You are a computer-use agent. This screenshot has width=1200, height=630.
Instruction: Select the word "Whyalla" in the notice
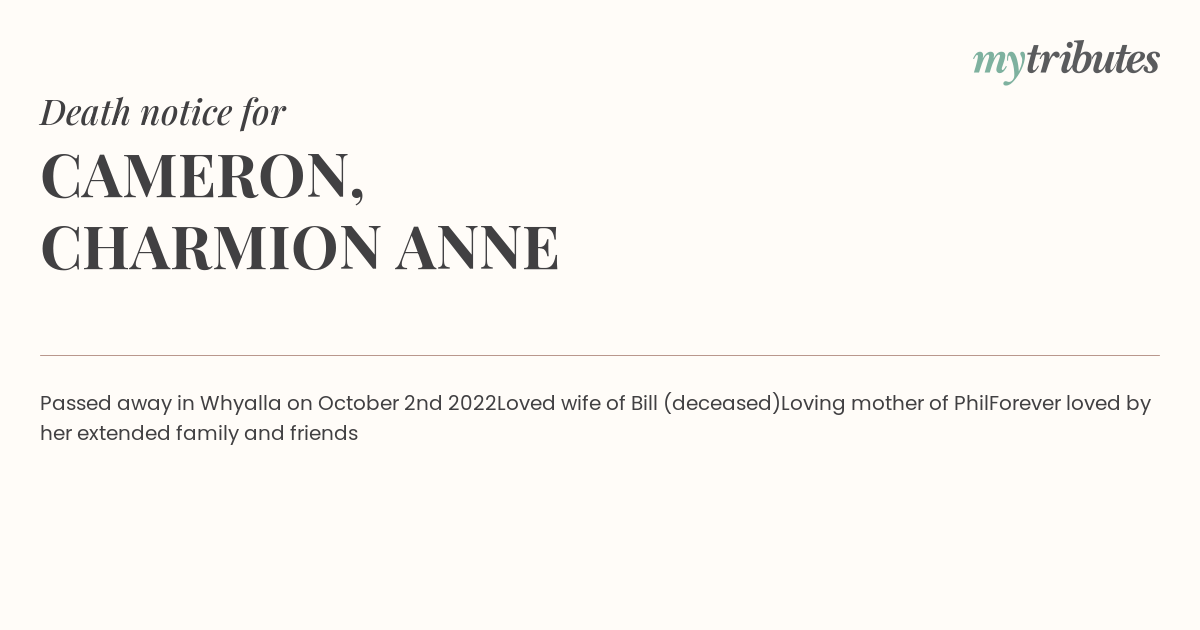[241, 404]
